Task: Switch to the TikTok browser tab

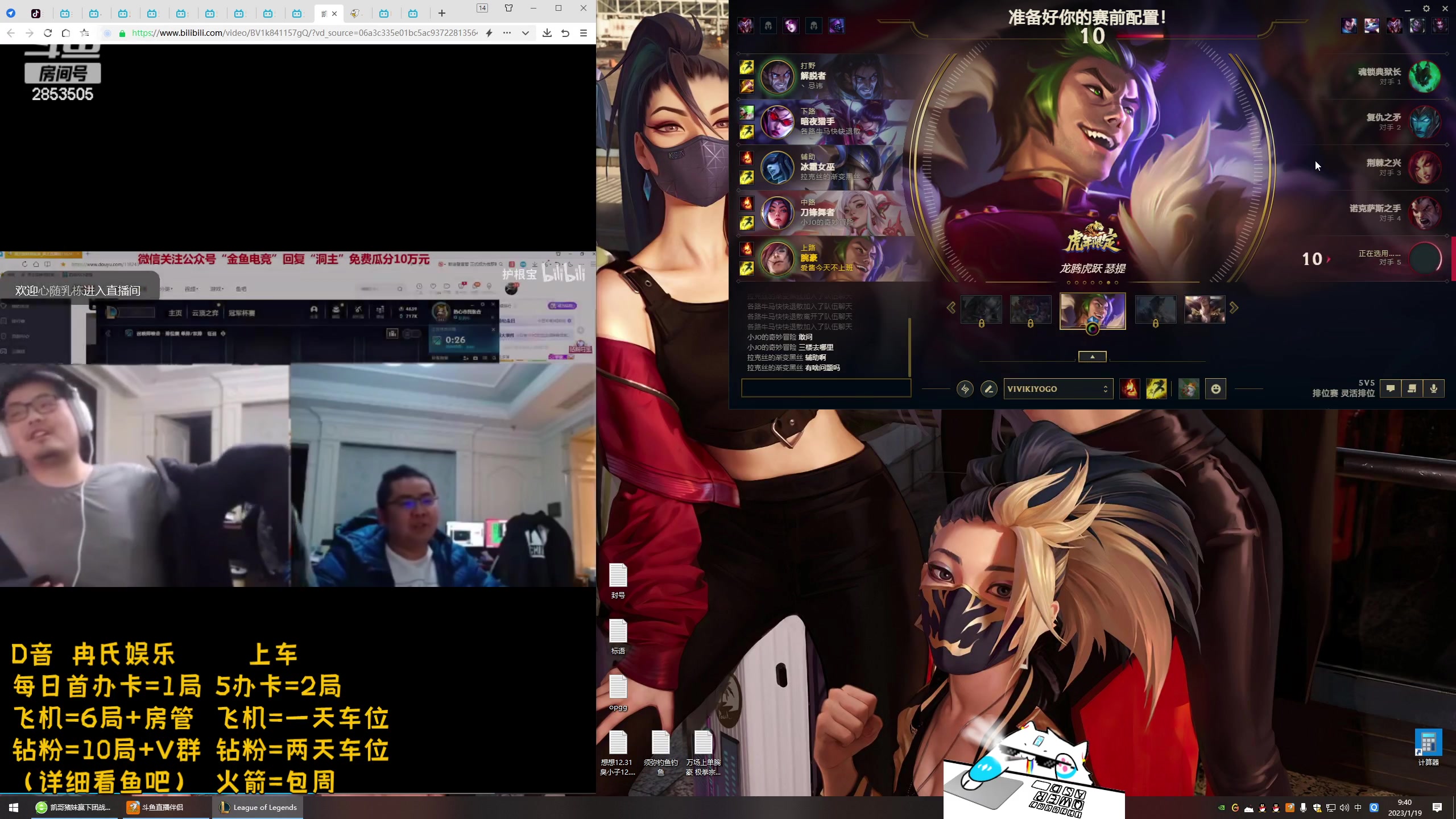Action: [x=36, y=13]
